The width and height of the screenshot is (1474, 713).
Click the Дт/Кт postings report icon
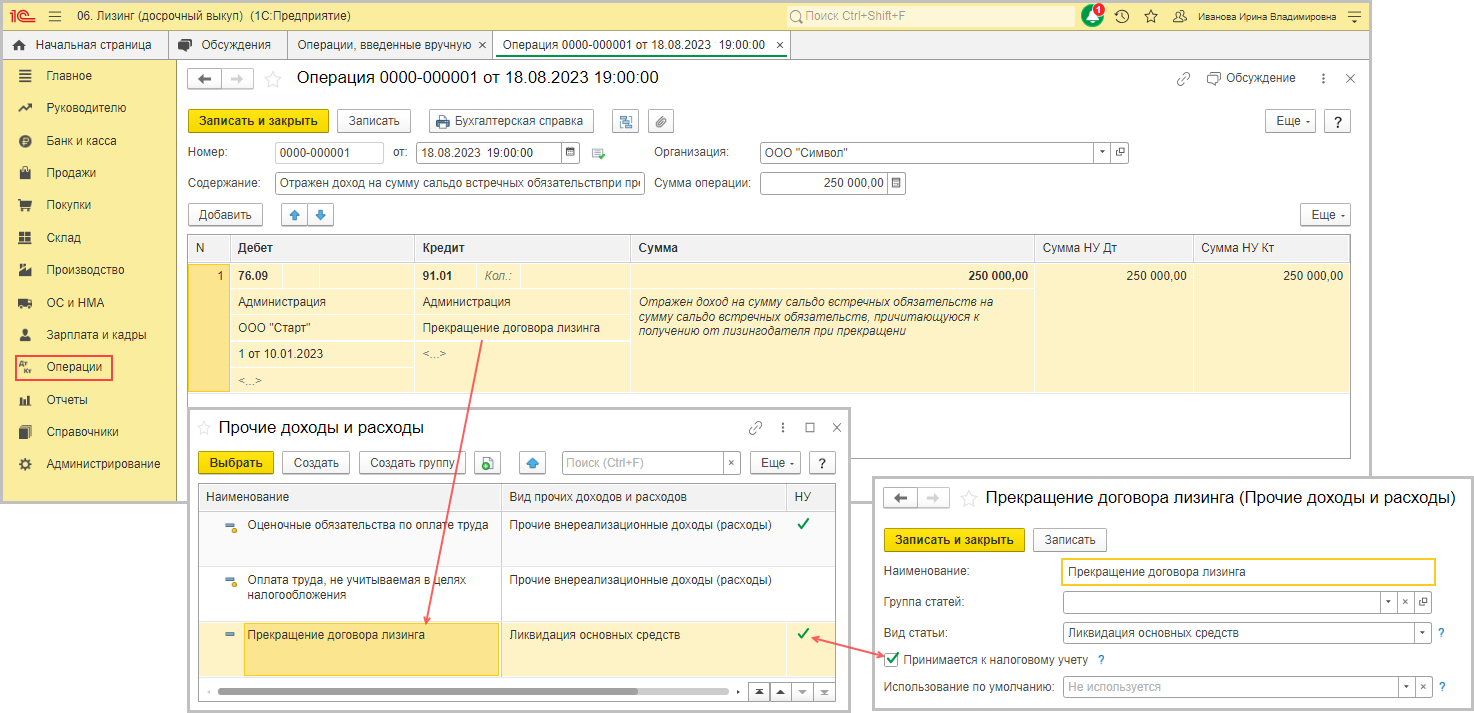point(625,121)
